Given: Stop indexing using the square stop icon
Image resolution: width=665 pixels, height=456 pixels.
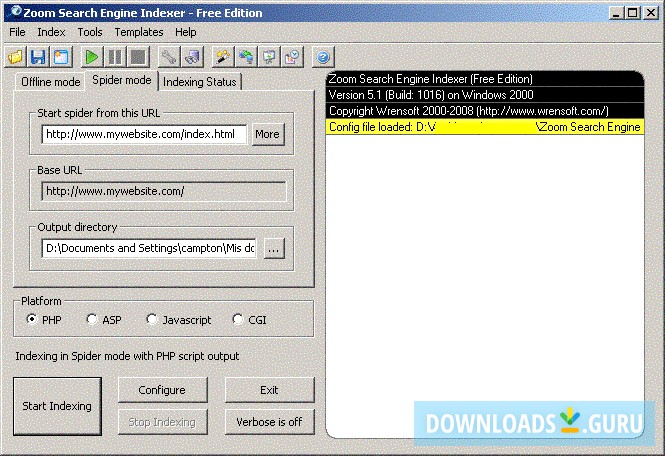Looking at the screenshot, I should [138, 57].
